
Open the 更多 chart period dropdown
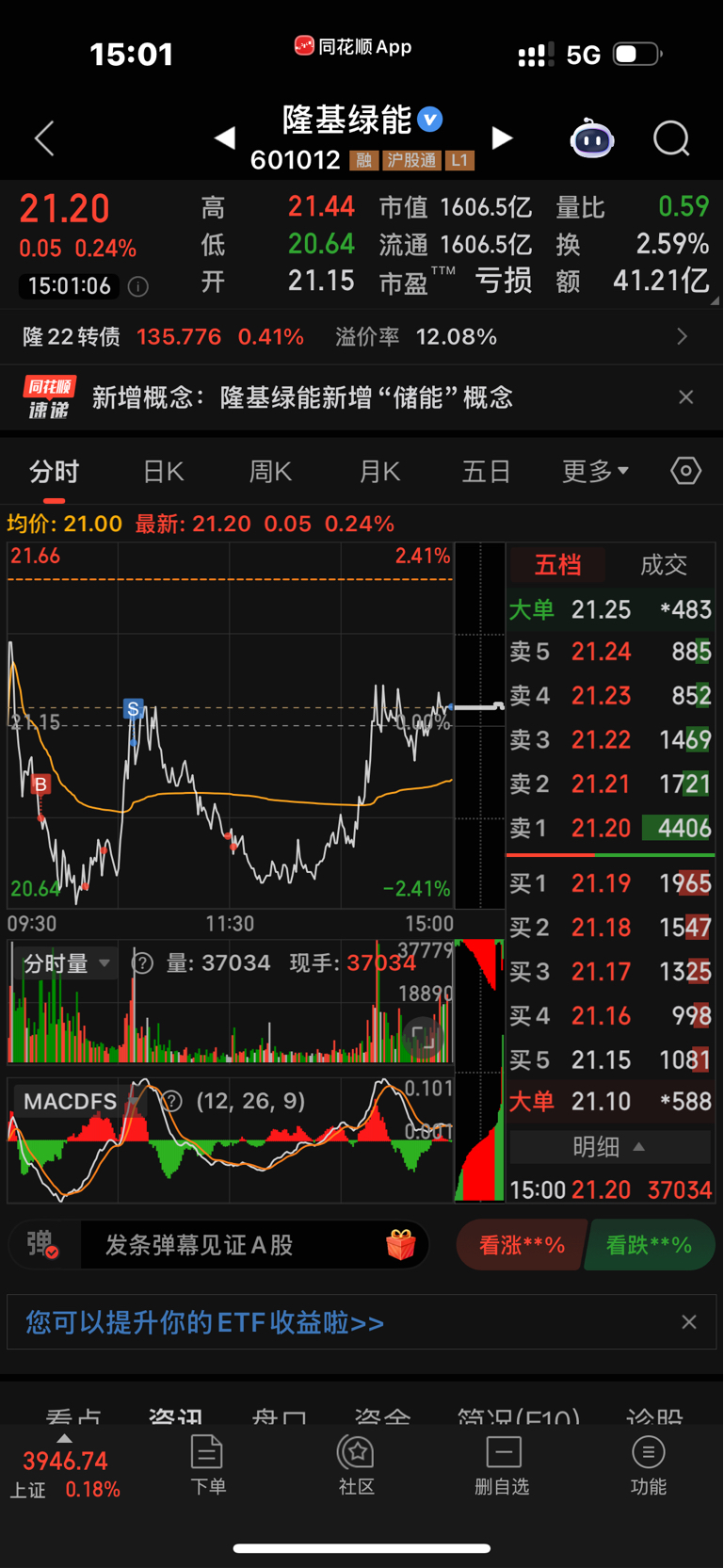(x=595, y=471)
